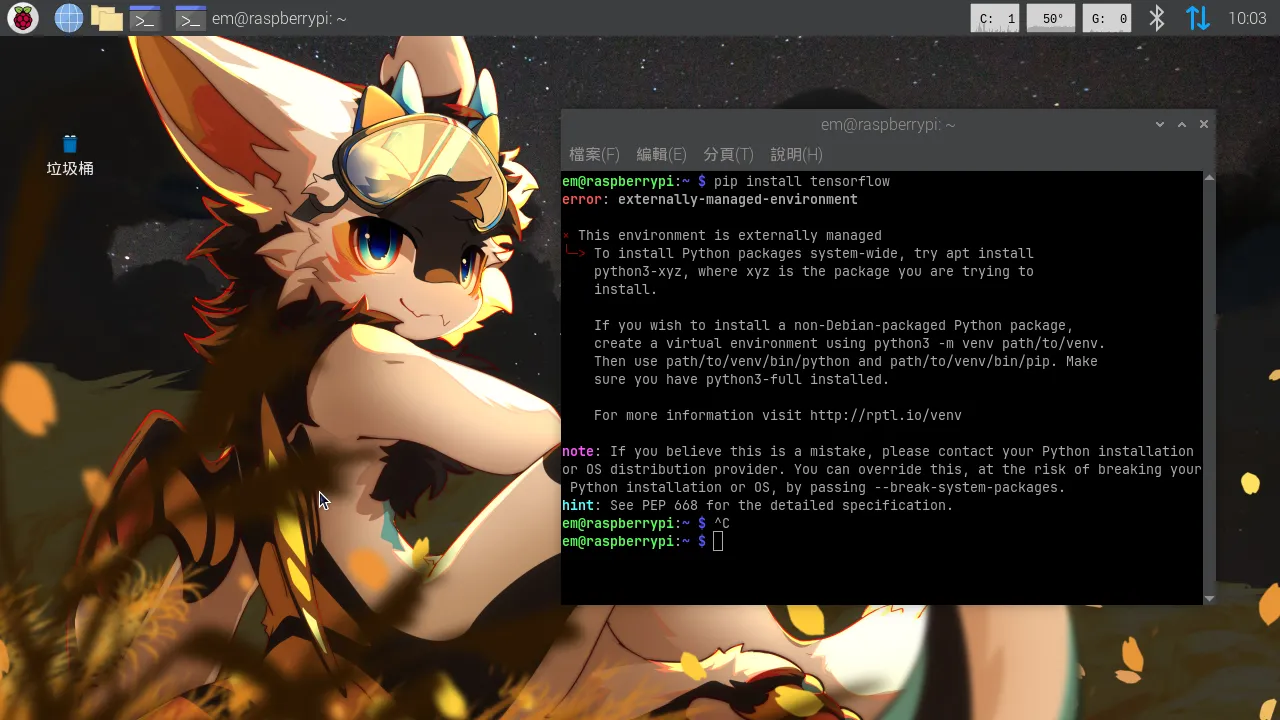Screen dimensions: 1280x720
Task: Click 'This environment is externally managed' line
Action: [730, 236]
